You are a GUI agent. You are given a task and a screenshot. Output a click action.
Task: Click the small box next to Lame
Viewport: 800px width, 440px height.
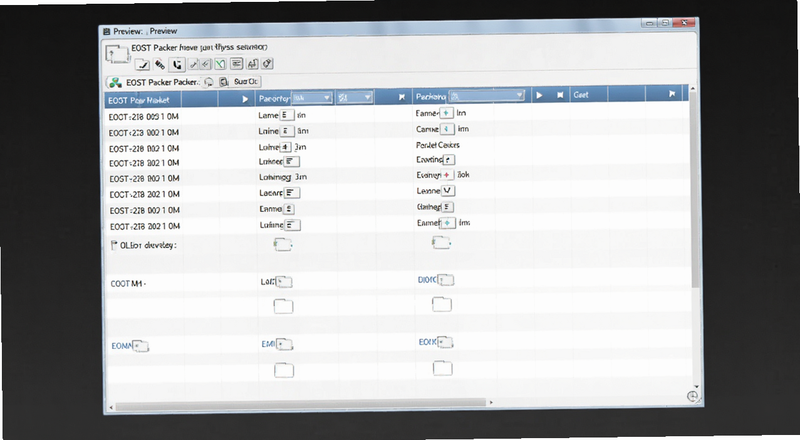pos(287,115)
